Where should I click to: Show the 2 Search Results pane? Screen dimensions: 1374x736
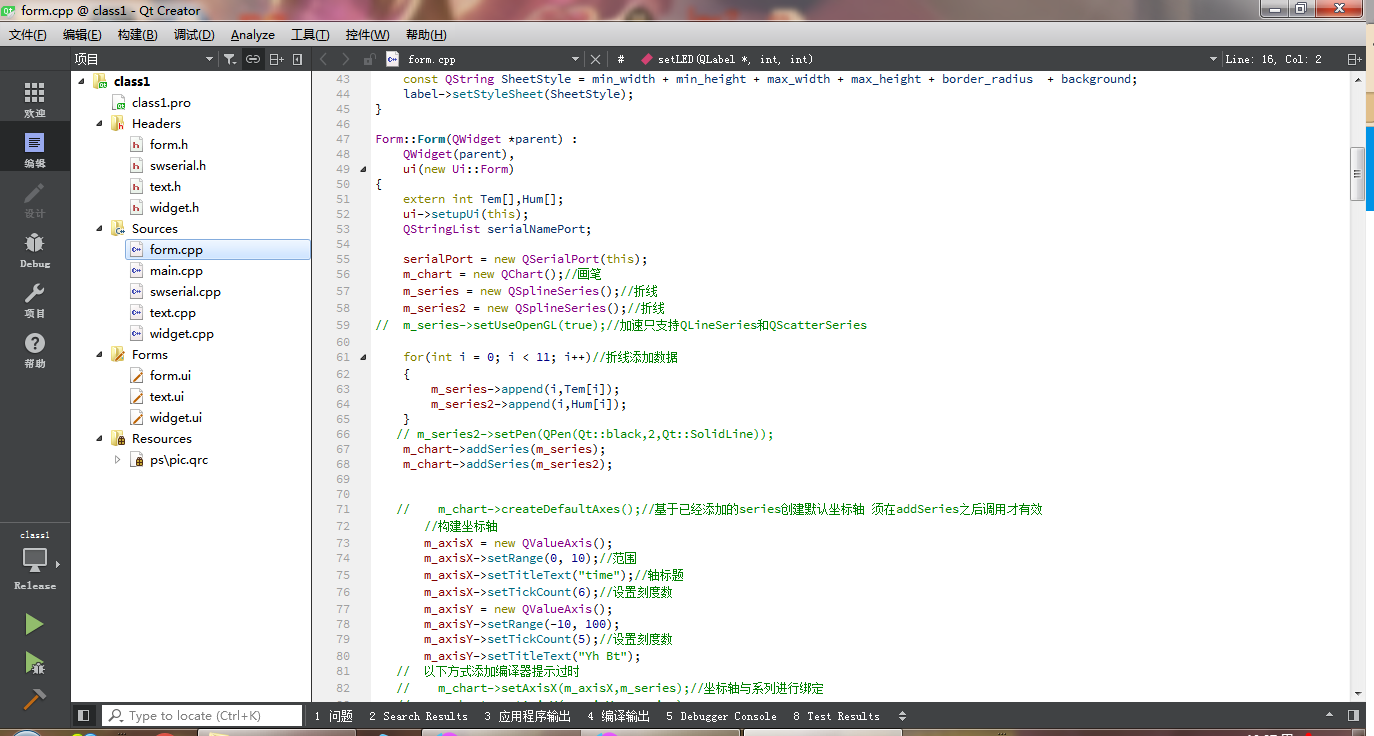tap(418, 716)
